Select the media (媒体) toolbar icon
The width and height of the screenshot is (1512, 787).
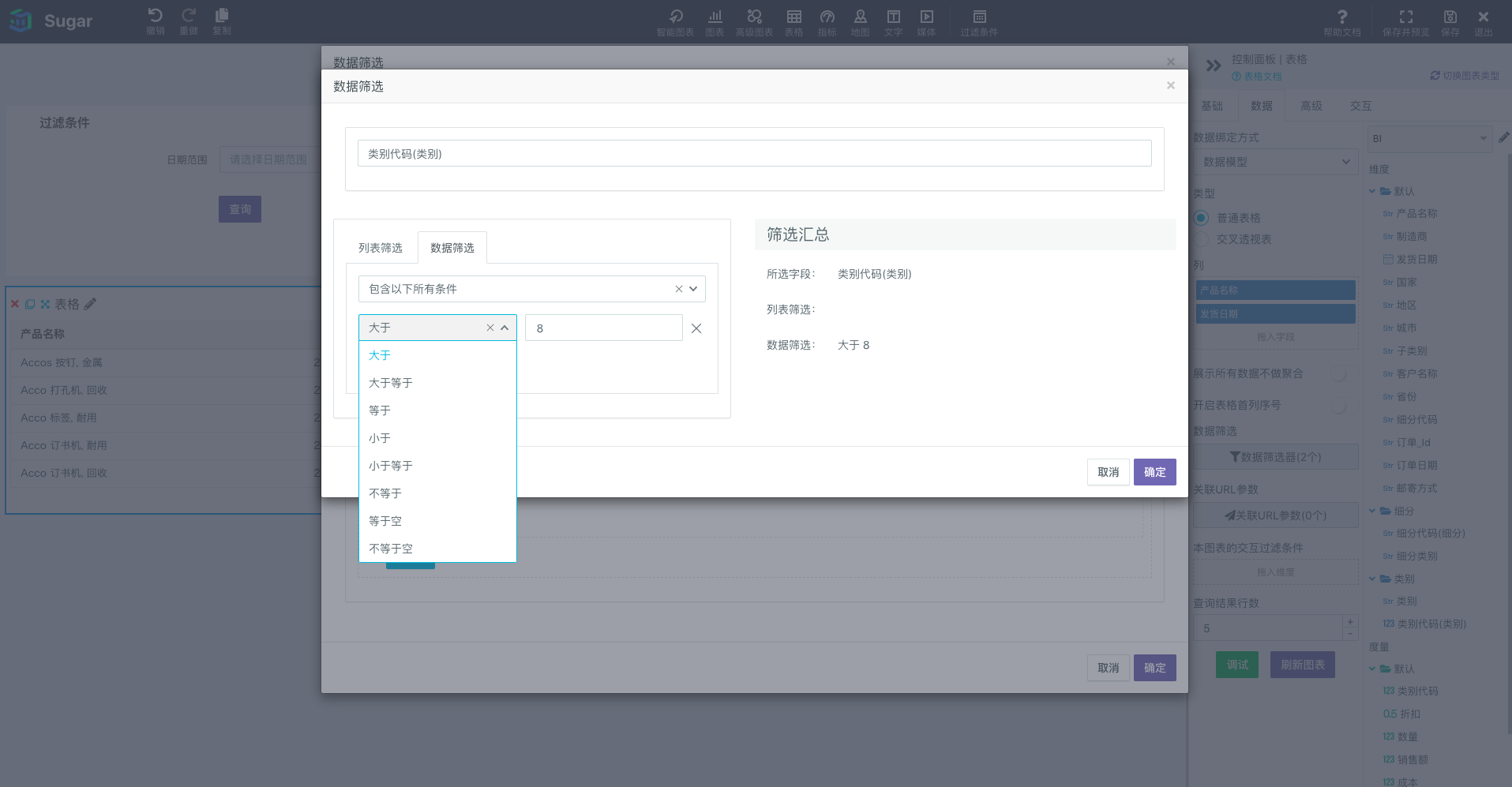(x=926, y=23)
